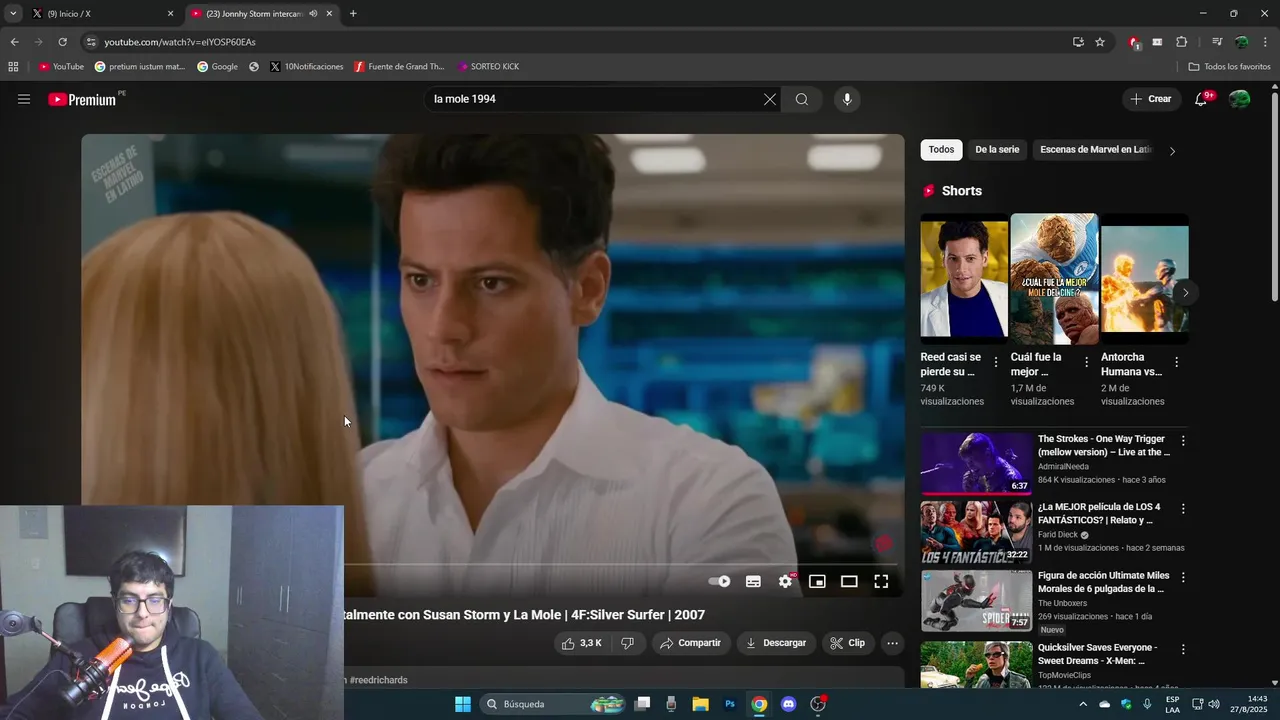This screenshot has width=1280, height=720.
Task: Open the player settings gear
Action: click(x=785, y=581)
